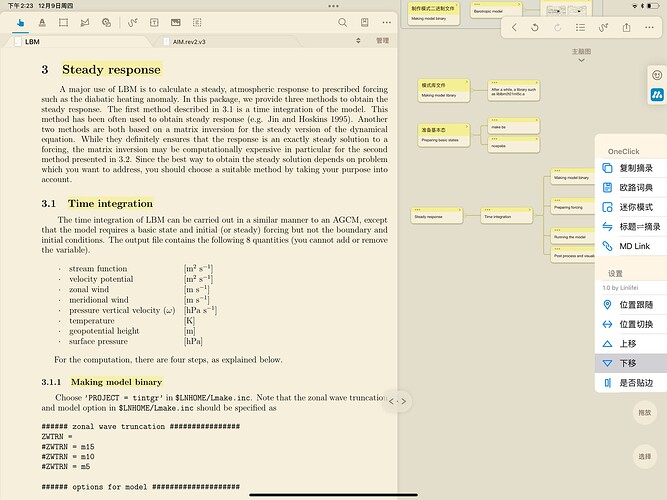This screenshot has height=500, width=667.
Task: Open the blue OneClick add-on icon
Action: click(657, 95)
